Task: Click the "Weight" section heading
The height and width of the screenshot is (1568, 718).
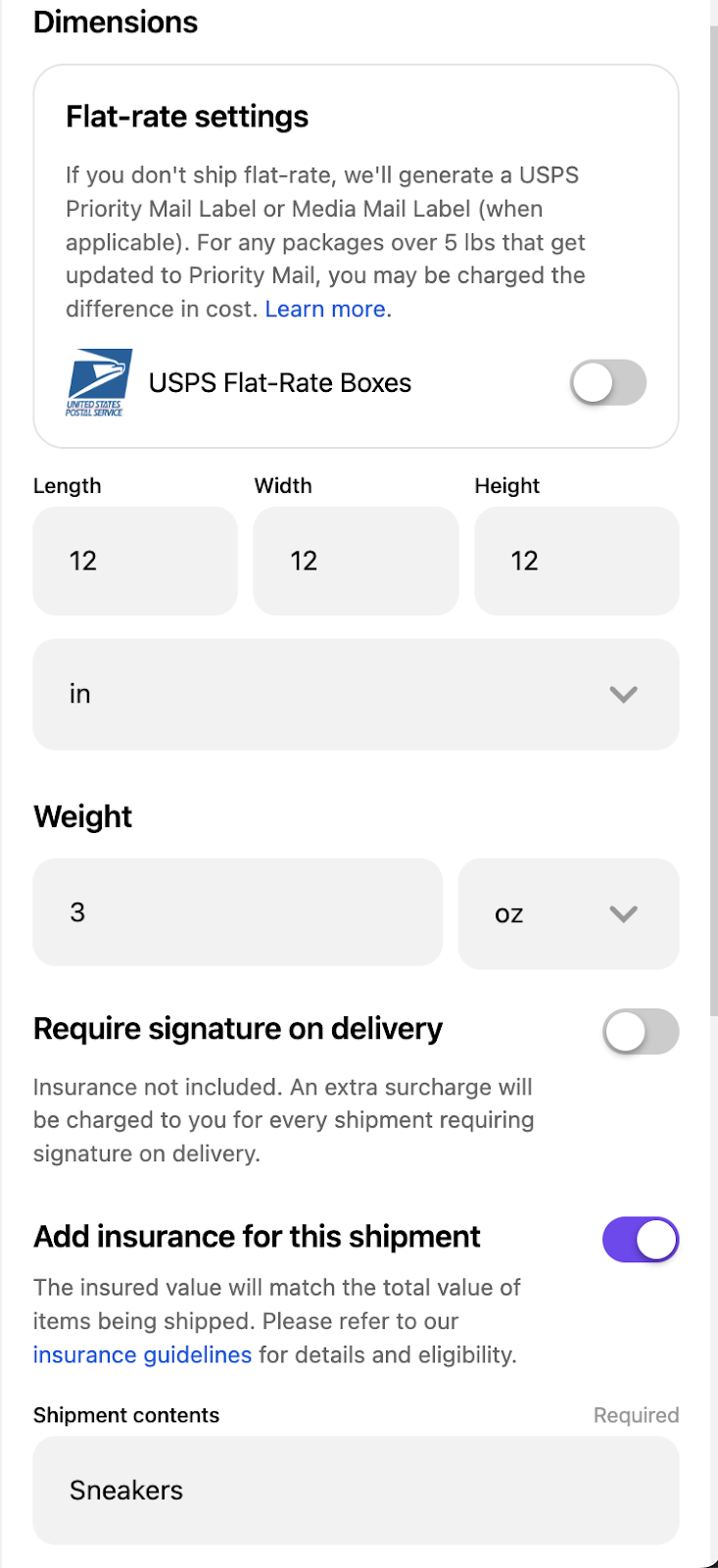Action: pyautogui.click(x=83, y=817)
